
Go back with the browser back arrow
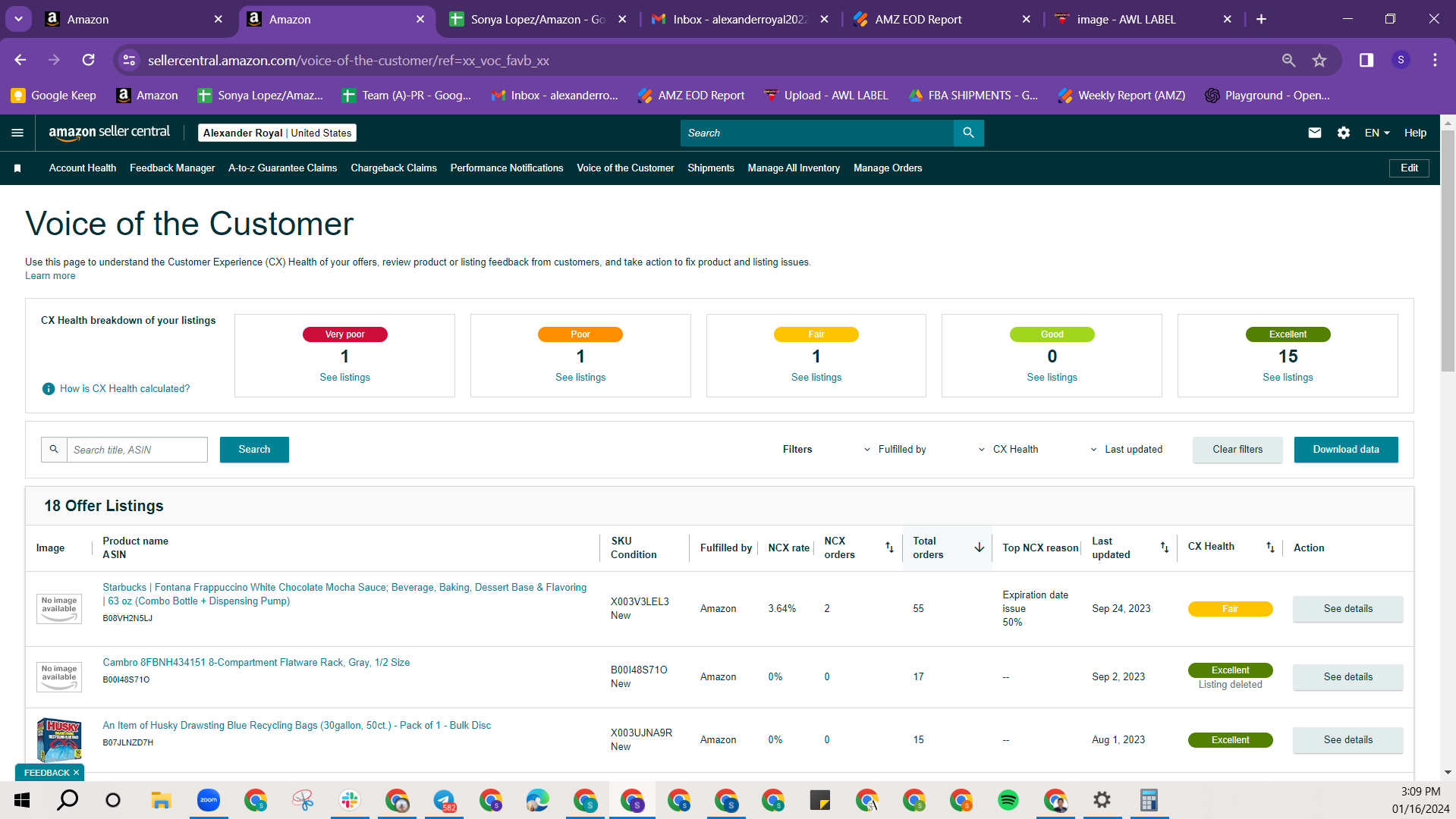pos(20,60)
